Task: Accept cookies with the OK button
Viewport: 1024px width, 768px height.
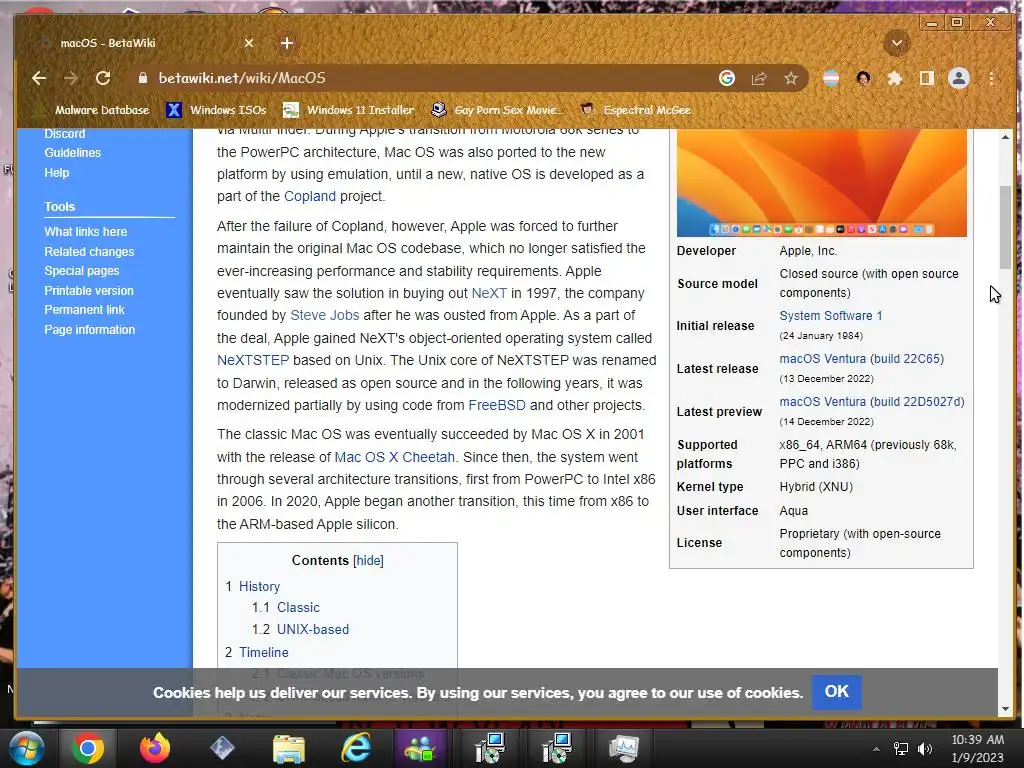Action: tap(837, 692)
